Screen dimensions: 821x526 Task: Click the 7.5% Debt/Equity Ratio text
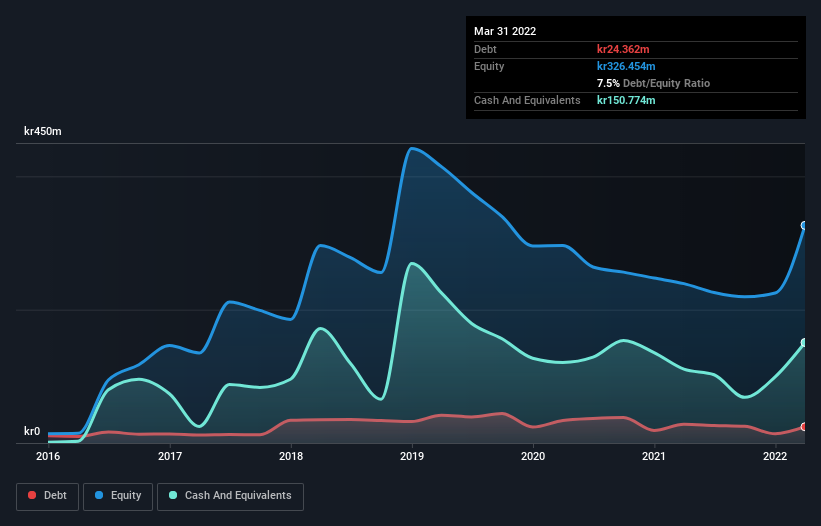[653, 83]
